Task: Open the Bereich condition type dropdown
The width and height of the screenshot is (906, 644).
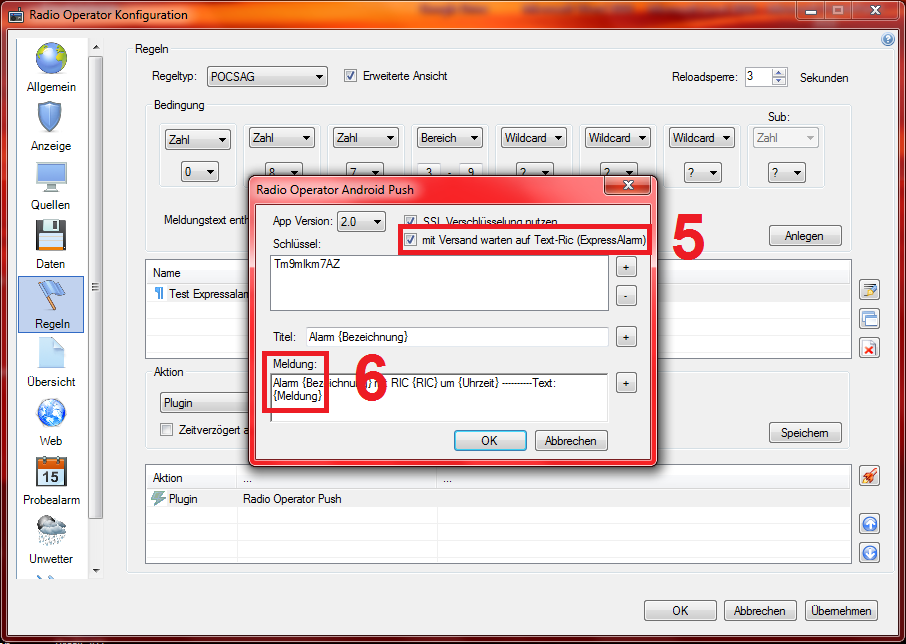Action: [x=450, y=138]
